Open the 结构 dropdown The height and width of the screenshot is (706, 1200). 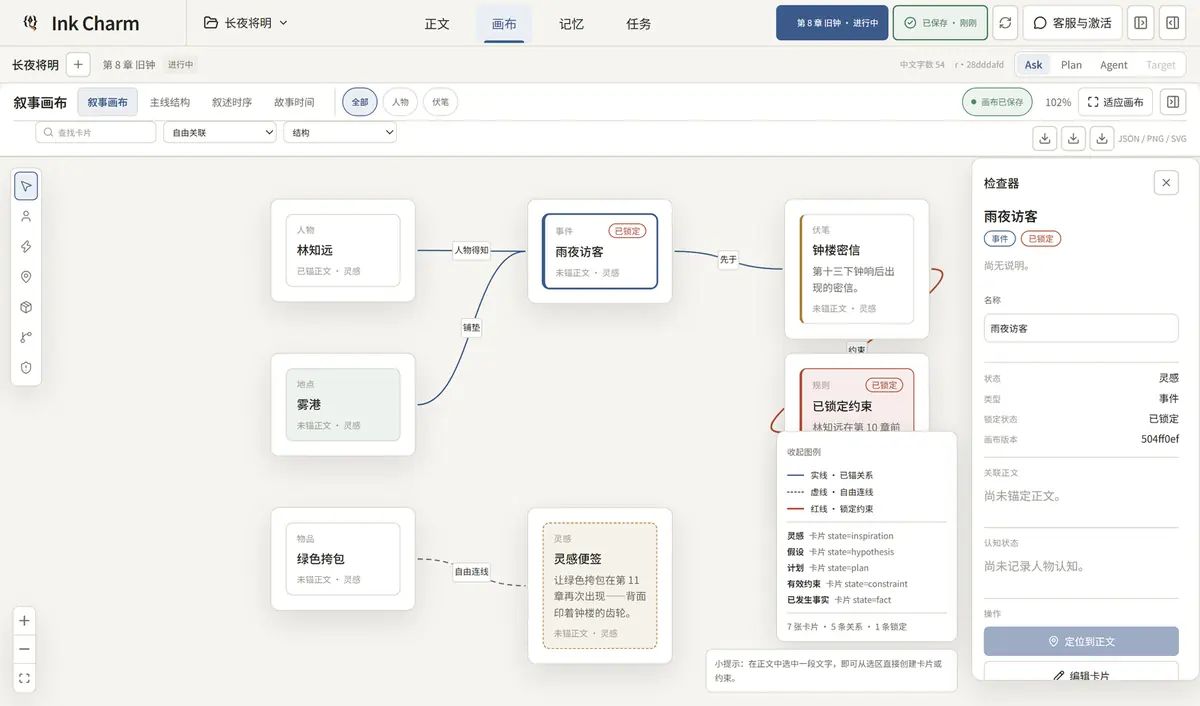pyautogui.click(x=340, y=132)
